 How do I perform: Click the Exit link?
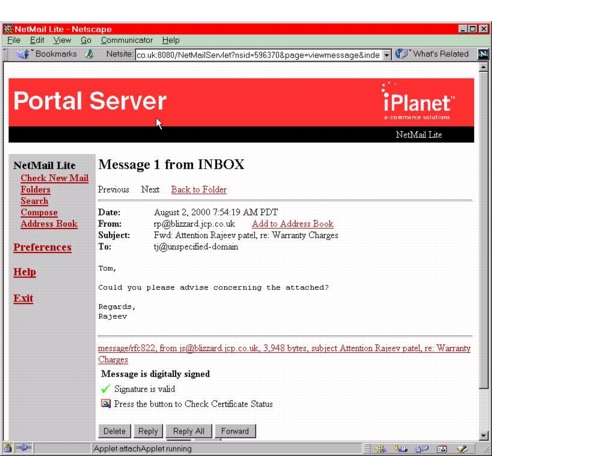click(x=23, y=298)
